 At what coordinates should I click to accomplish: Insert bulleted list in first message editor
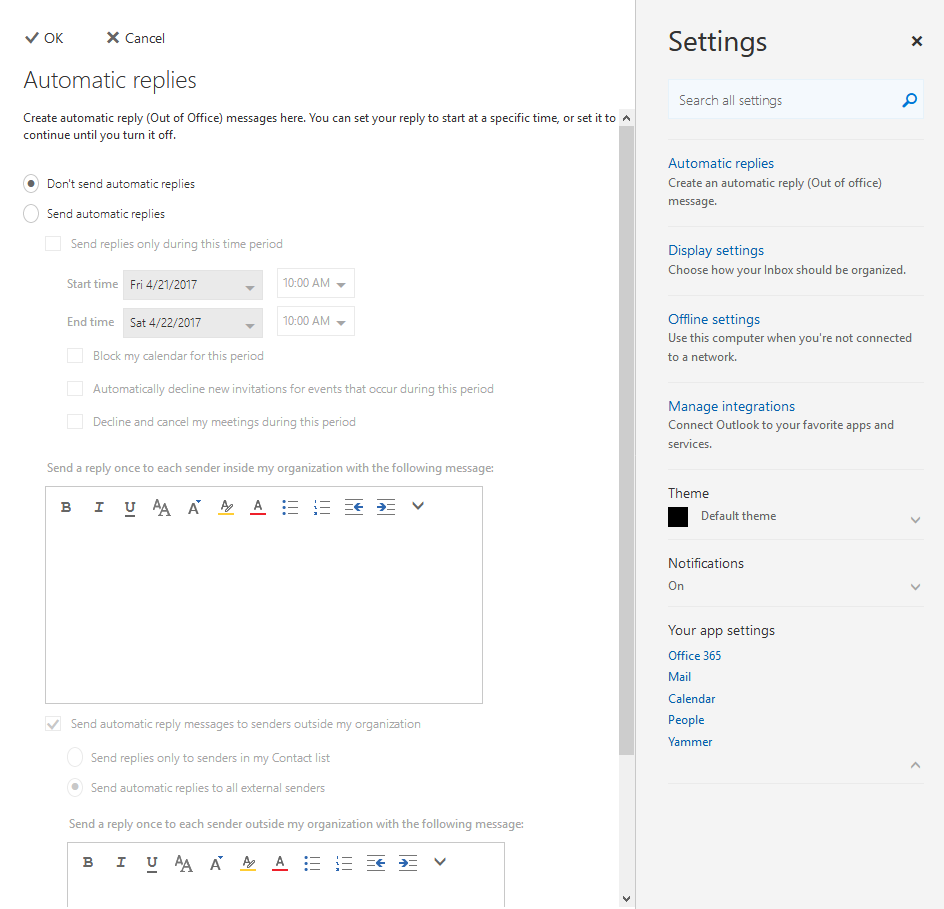click(x=290, y=507)
